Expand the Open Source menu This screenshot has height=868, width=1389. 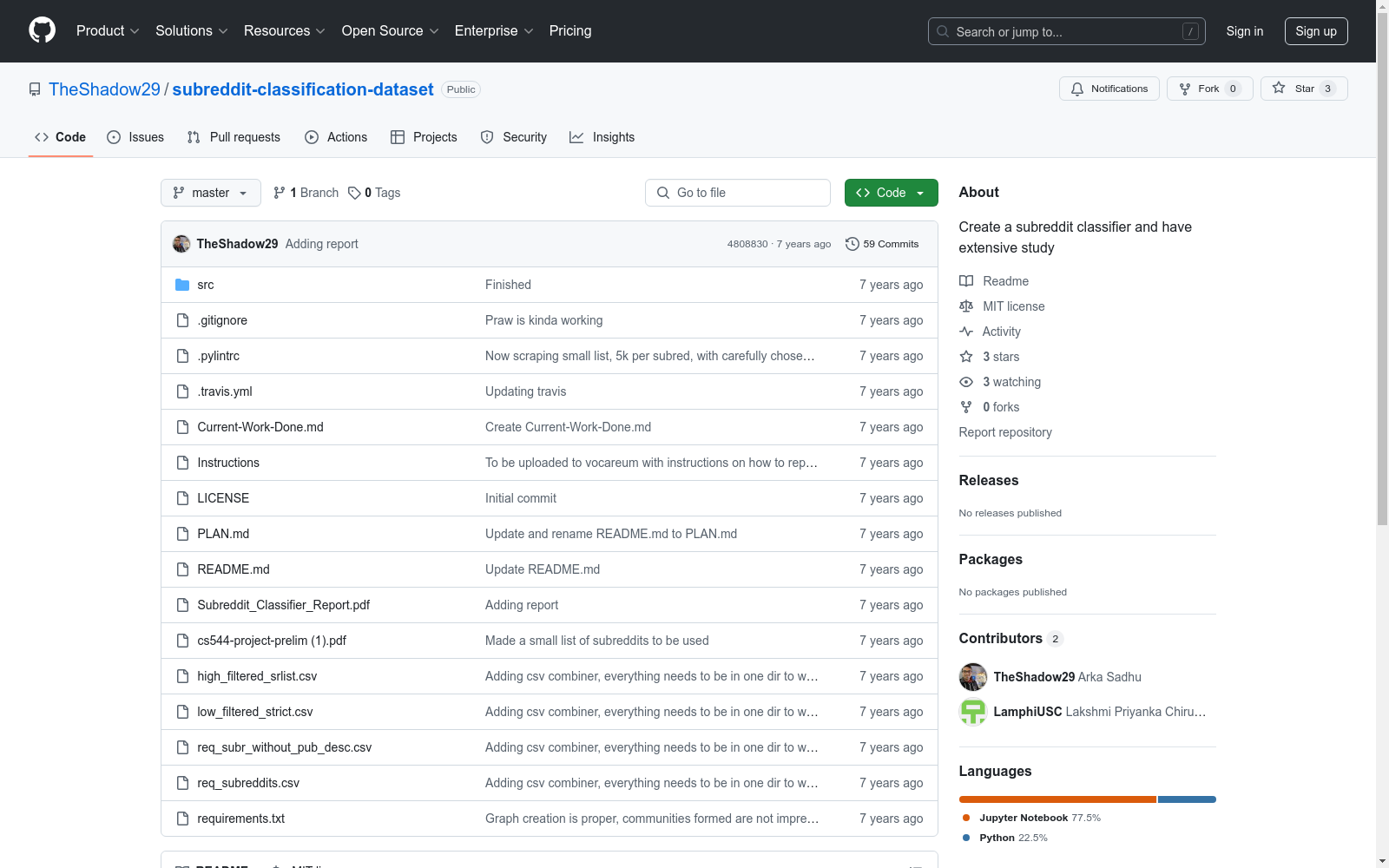point(391,31)
